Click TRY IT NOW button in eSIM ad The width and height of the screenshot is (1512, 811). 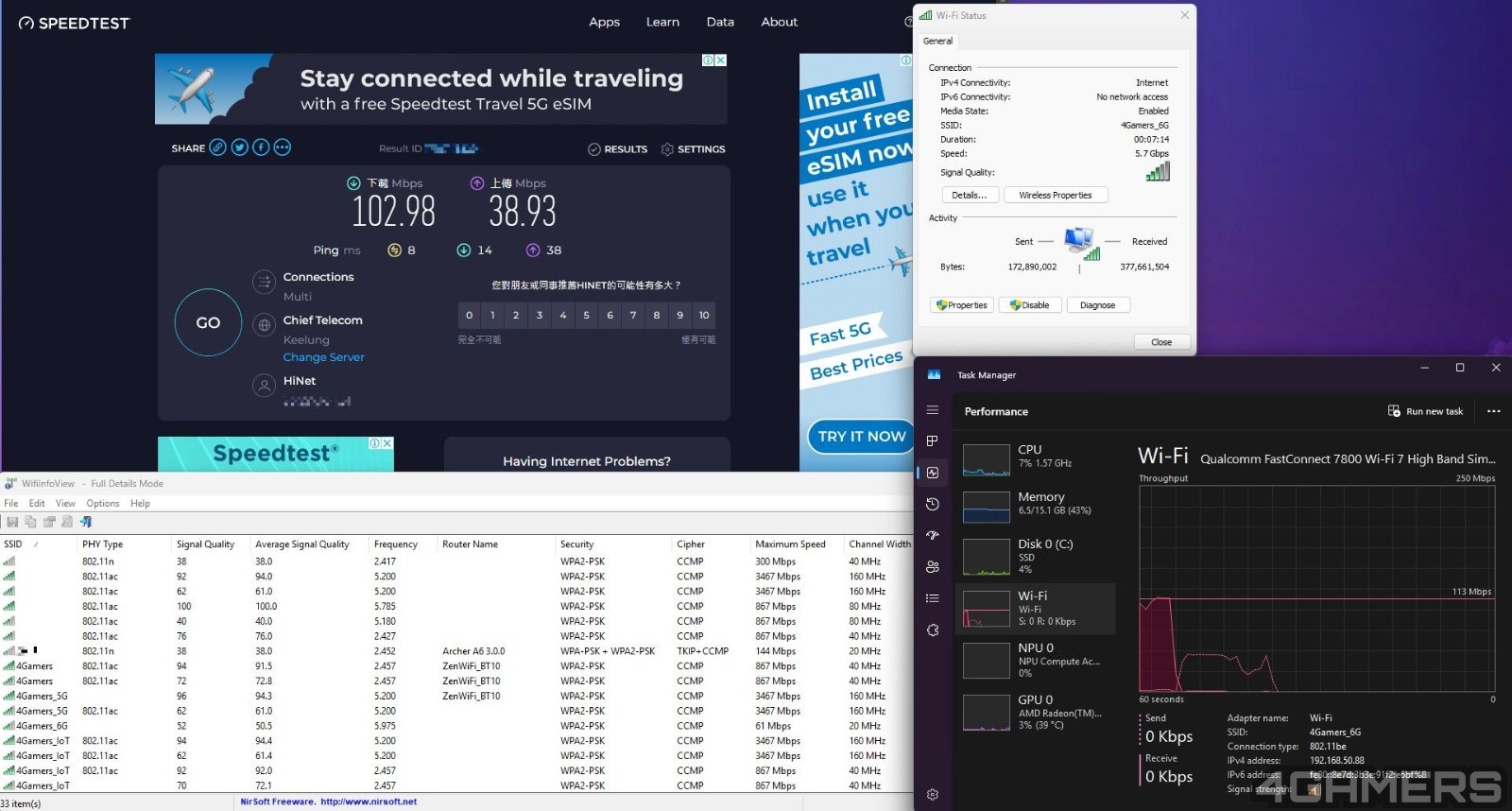coord(861,437)
